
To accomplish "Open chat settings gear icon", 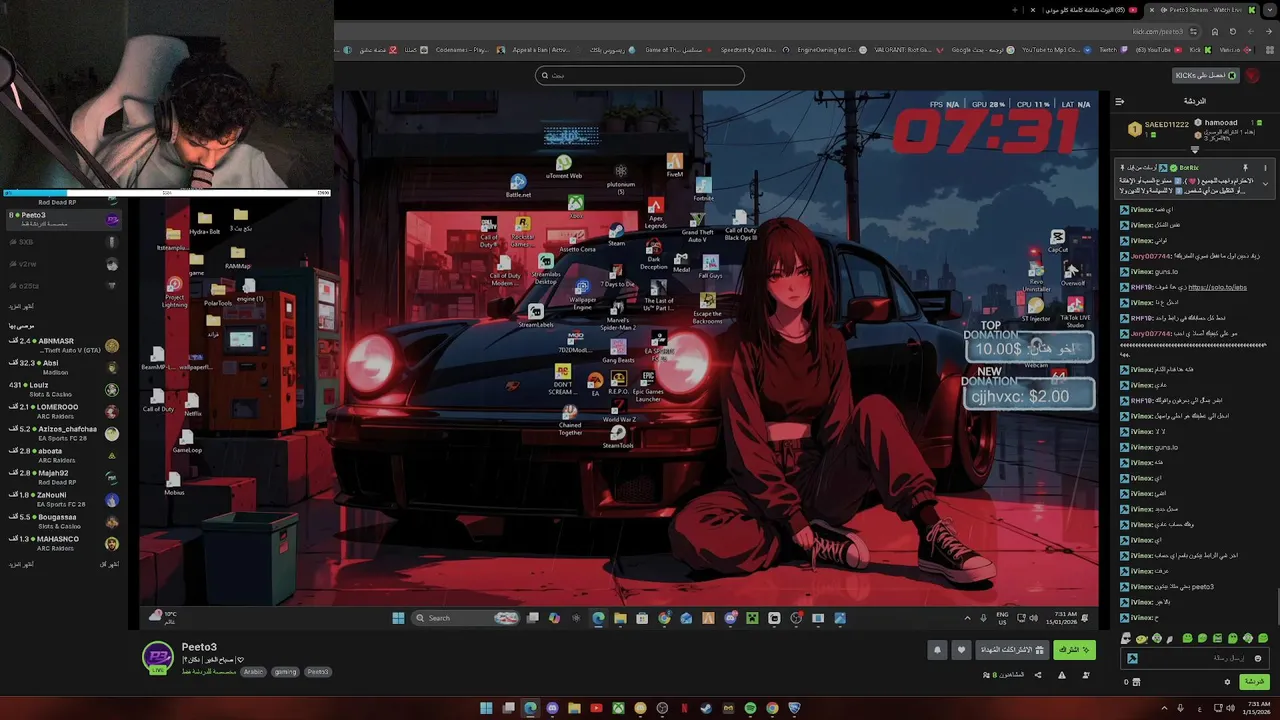I will [1227, 682].
